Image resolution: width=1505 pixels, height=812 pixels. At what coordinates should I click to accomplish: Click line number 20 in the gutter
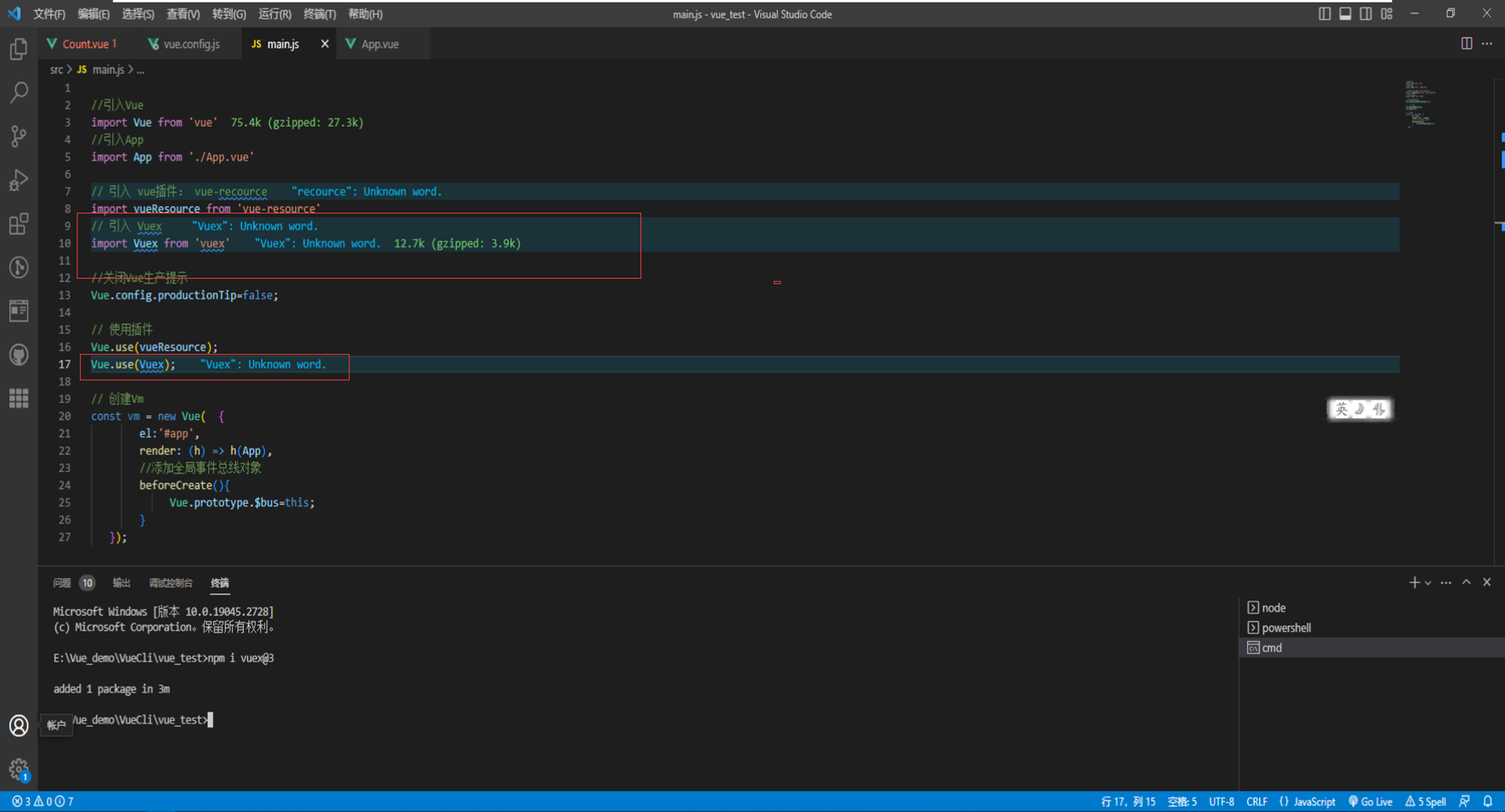click(x=64, y=416)
